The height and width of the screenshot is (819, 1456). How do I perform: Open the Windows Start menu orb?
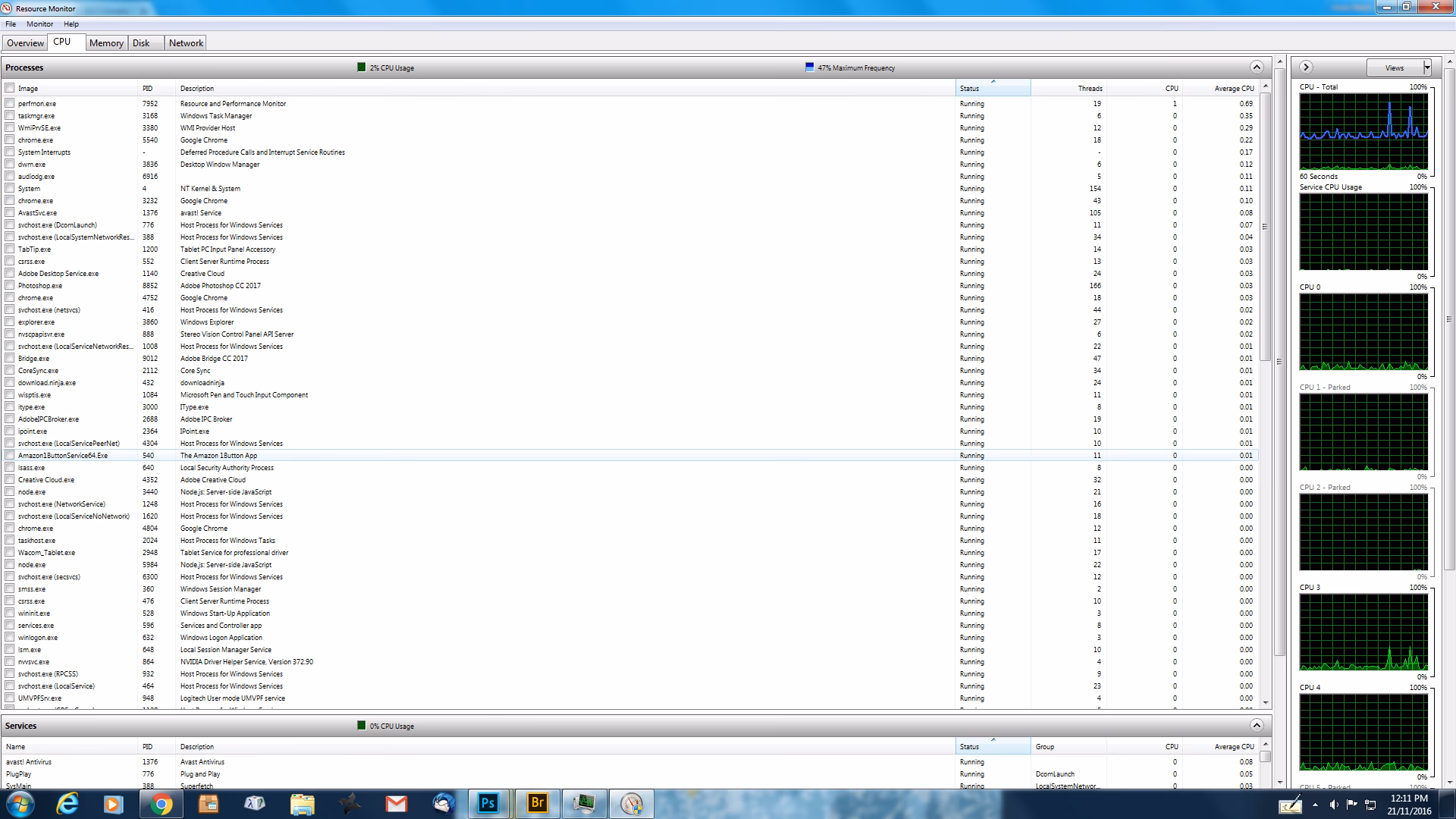pos(20,804)
